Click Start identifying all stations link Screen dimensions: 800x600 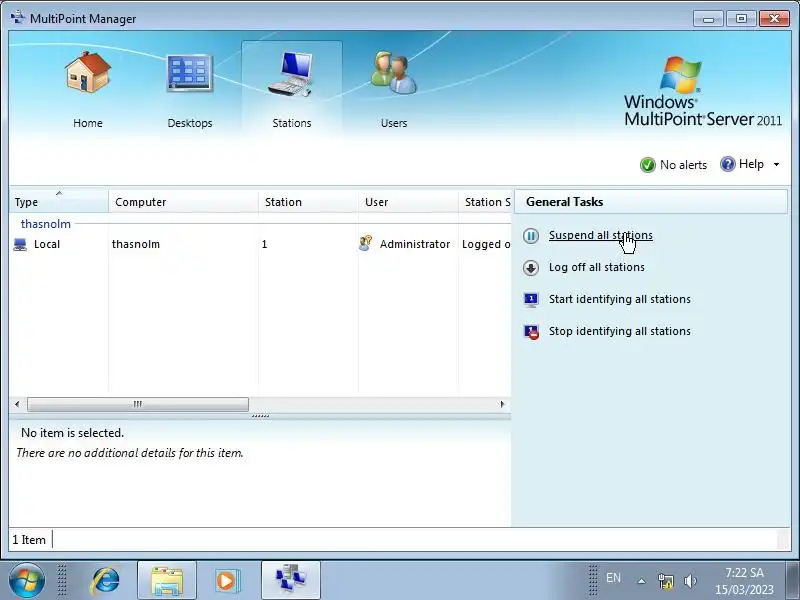619,299
